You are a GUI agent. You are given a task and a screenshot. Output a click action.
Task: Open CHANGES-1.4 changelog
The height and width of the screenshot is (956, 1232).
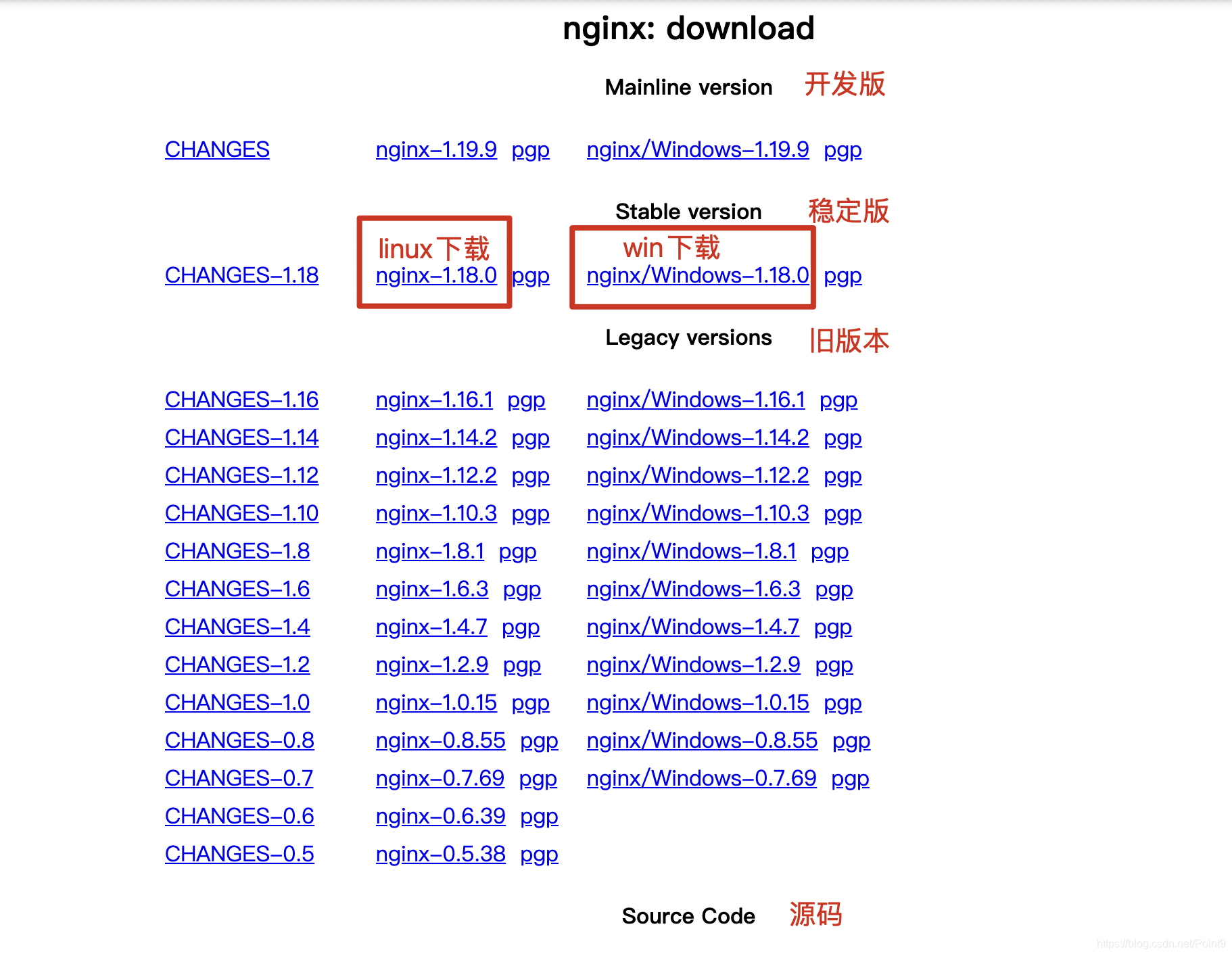237,627
